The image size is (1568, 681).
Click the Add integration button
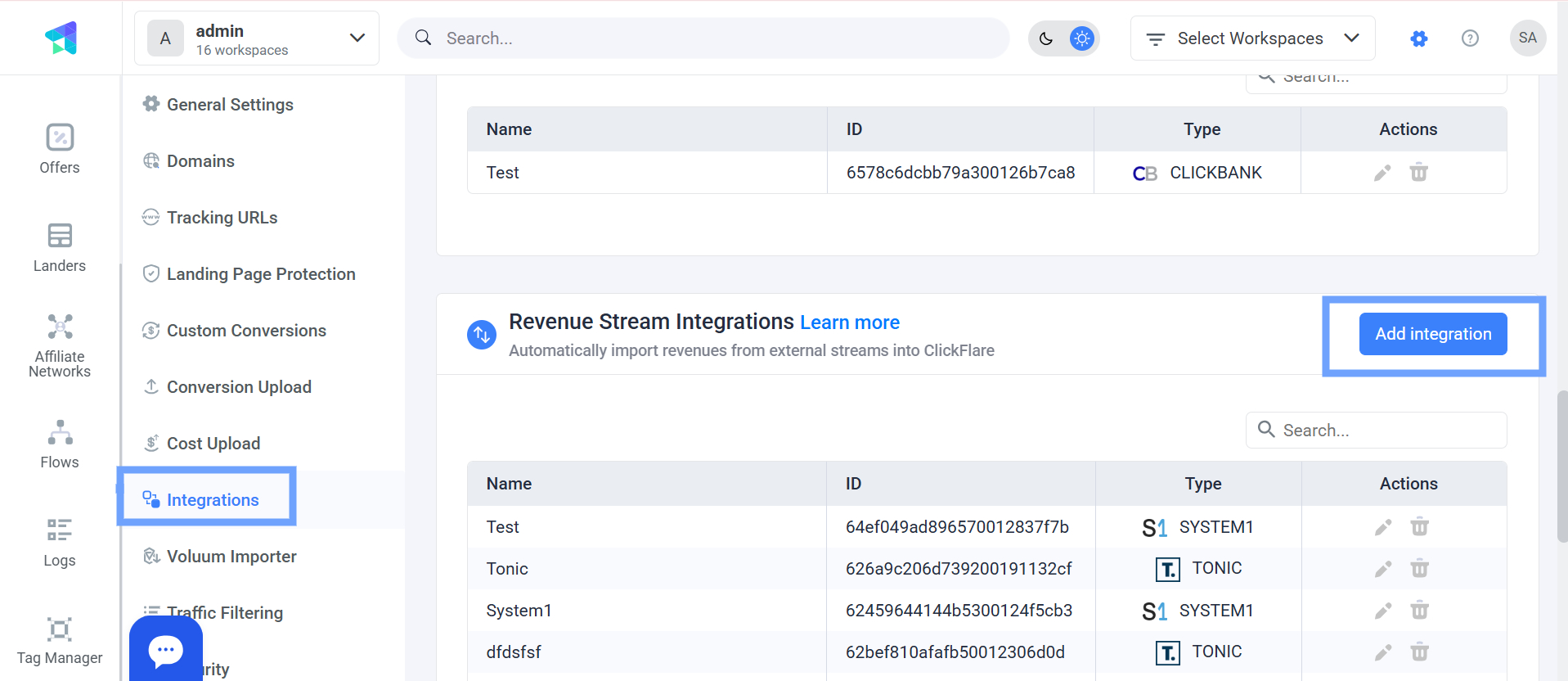(1433, 334)
